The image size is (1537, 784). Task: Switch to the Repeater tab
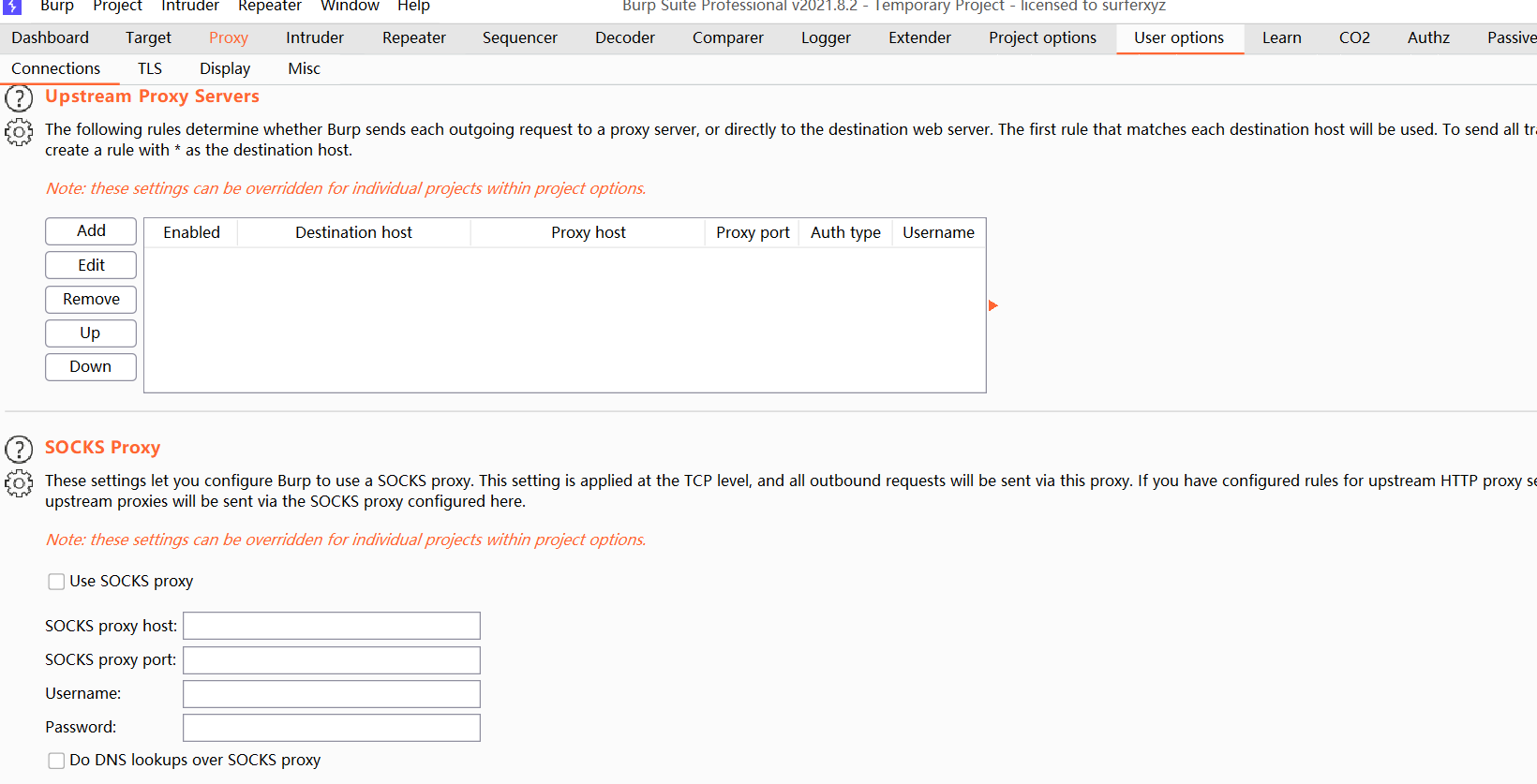(414, 37)
